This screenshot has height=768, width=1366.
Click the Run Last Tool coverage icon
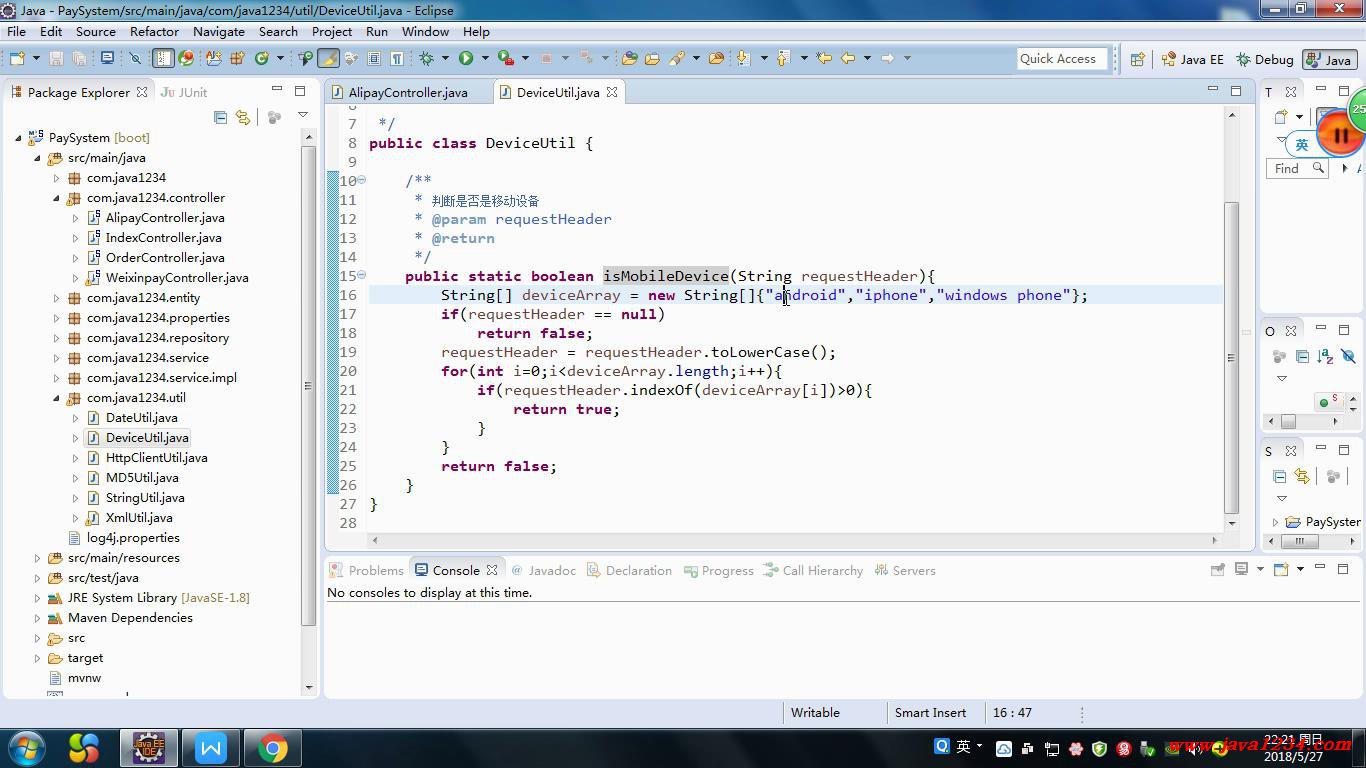[506, 58]
